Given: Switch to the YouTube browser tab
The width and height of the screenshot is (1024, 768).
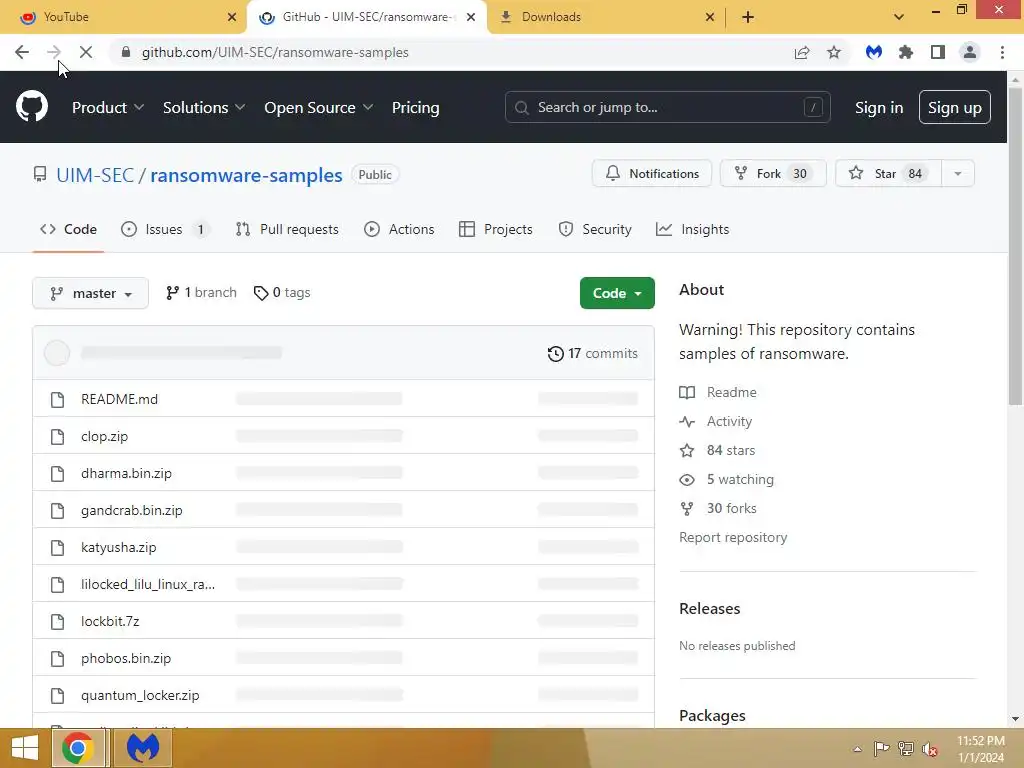Looking at the screenshot, I should [x=124, y=17].
